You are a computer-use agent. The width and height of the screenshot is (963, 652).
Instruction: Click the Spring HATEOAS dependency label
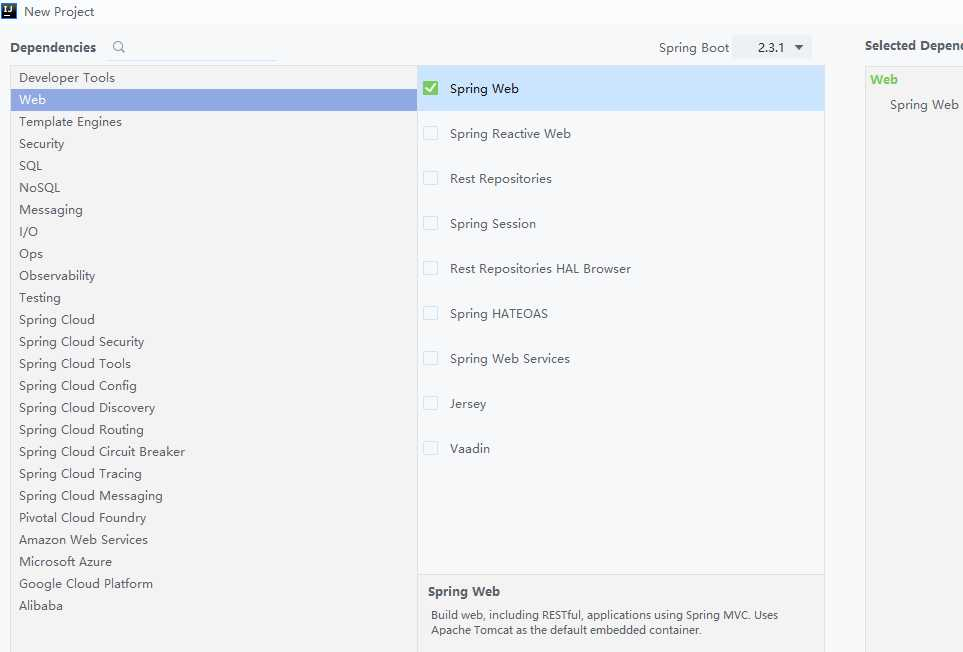[499, 314]
